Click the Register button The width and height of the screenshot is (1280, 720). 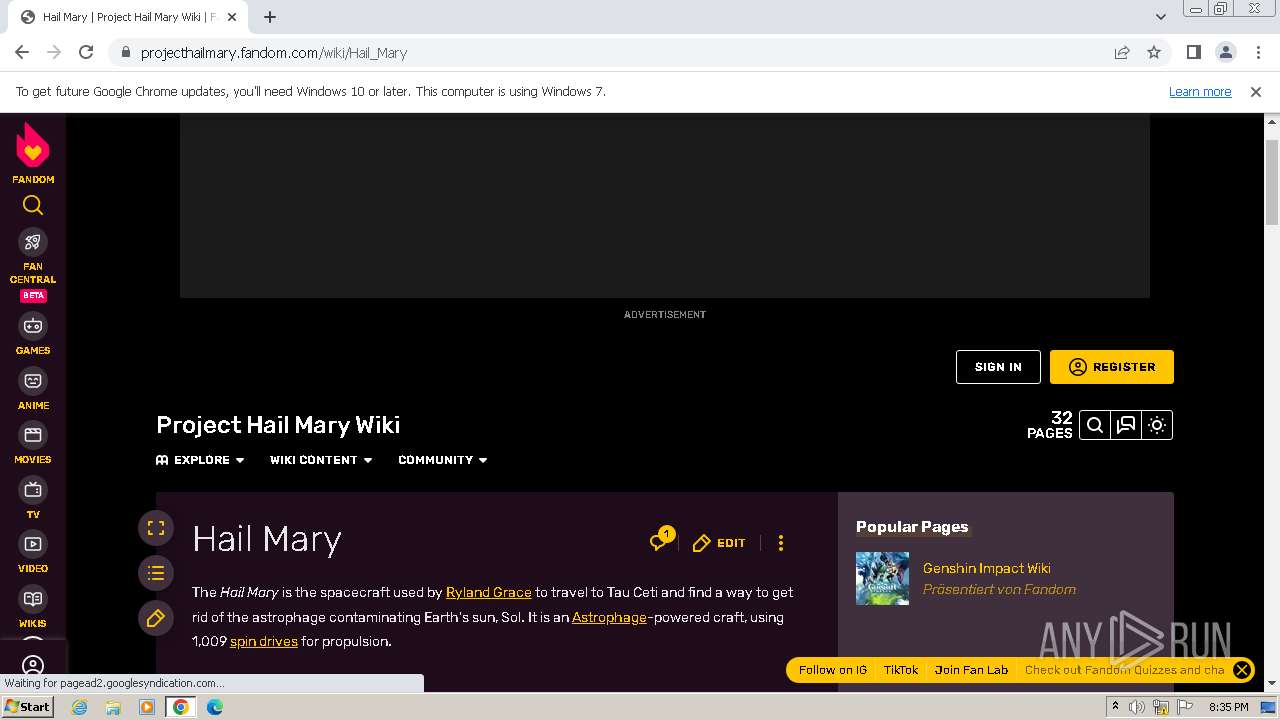(1112, 367)
